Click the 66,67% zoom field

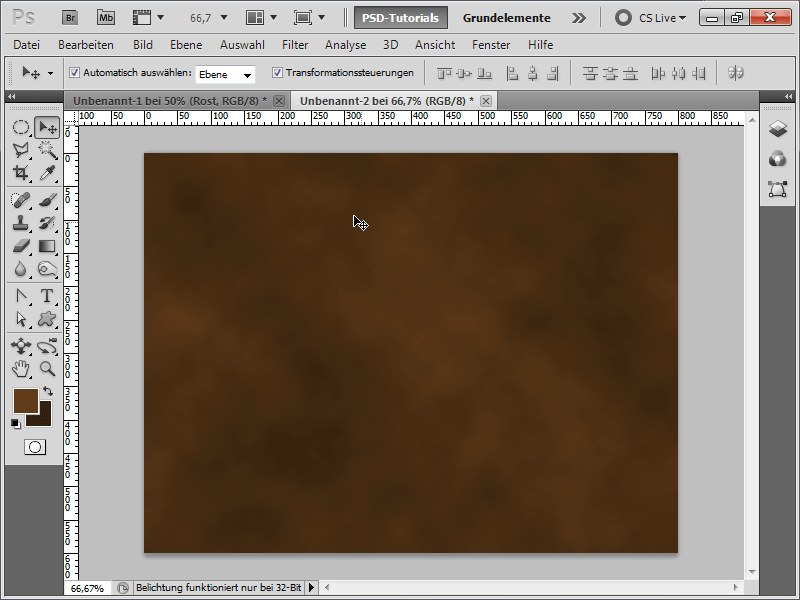(x=88, y=588)
